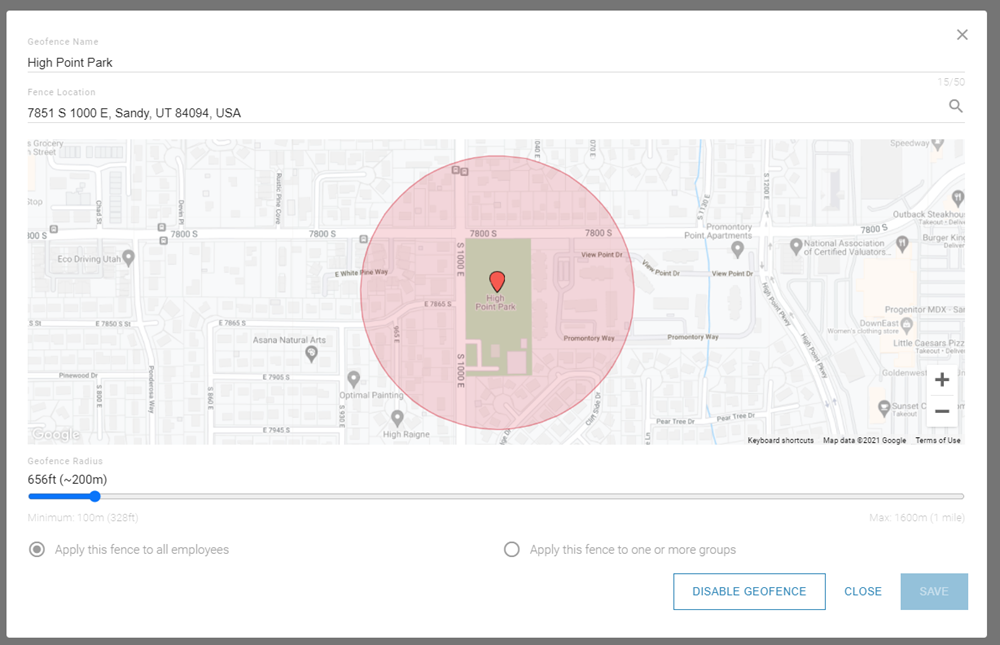Click the Geofence Radius slider handle
Screen dimensions: 1000x645
(x=95, y=496)
